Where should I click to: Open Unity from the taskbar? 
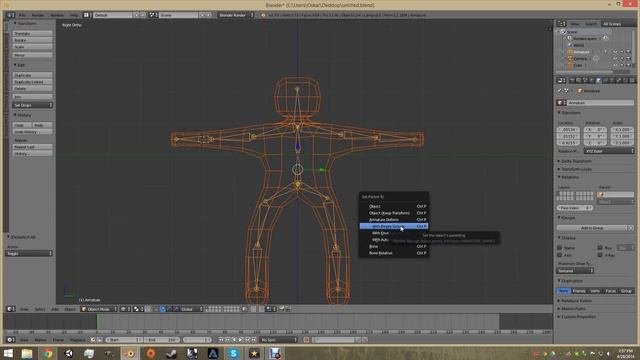(x=69, y=353)
